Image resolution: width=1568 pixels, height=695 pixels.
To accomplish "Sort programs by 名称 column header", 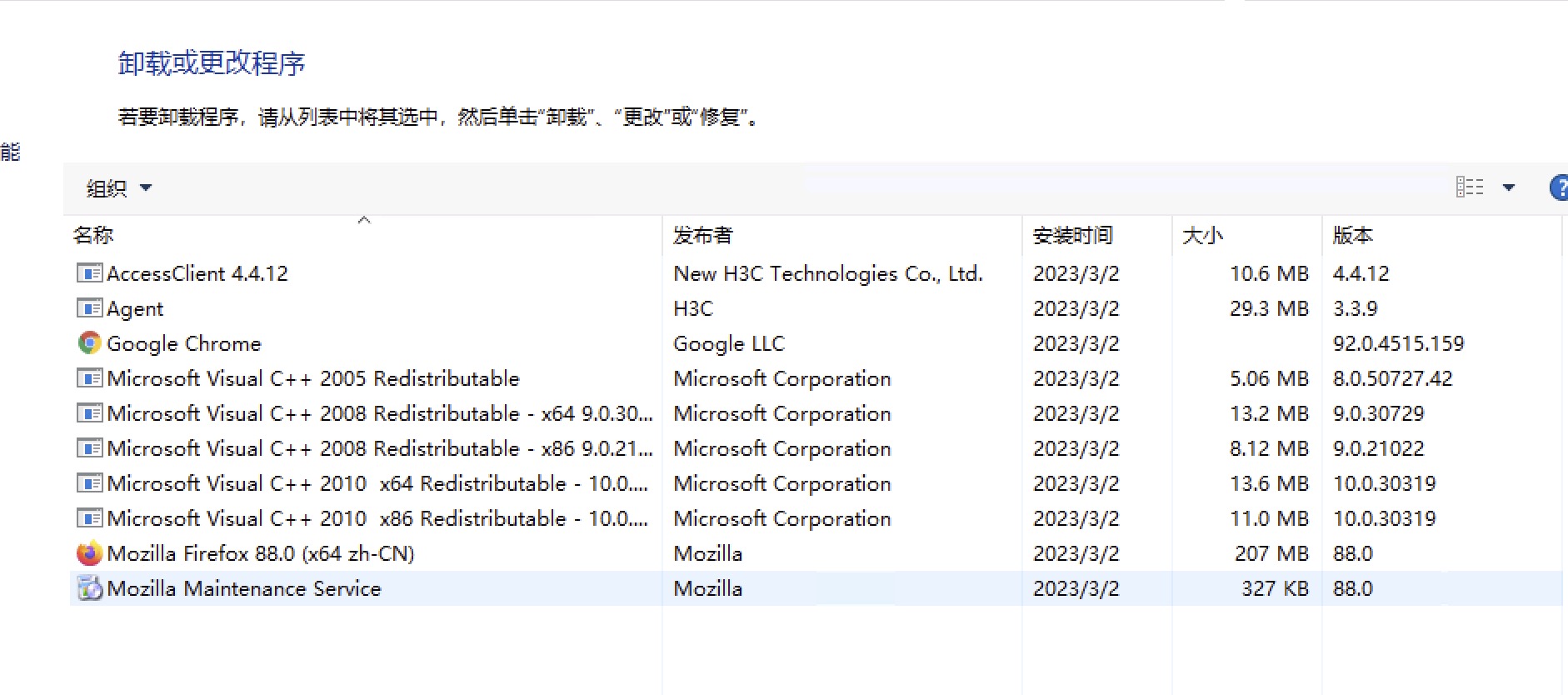I will pos(93,236).
